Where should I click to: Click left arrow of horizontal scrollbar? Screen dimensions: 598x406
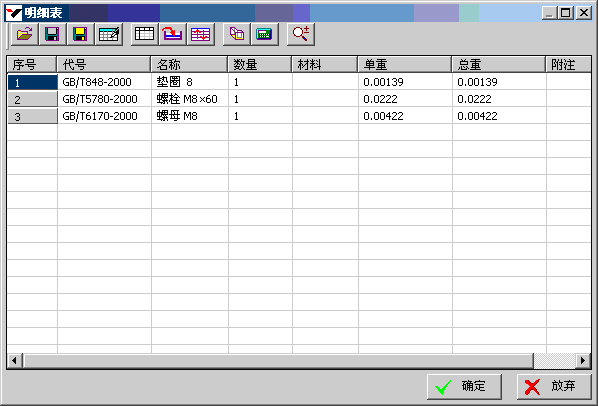tap(14, 360)
